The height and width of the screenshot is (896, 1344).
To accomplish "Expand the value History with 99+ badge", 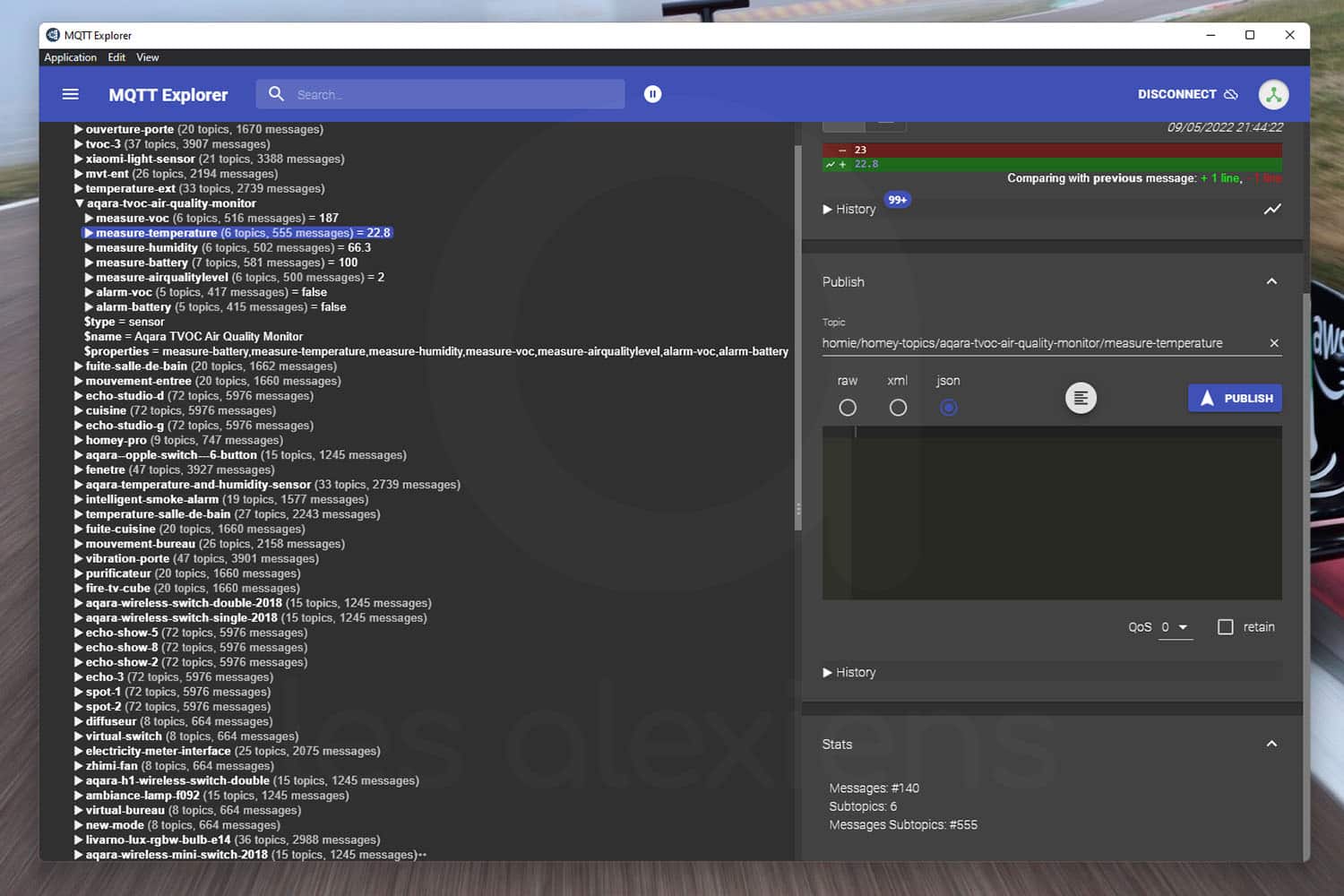I will coord(849,209).
